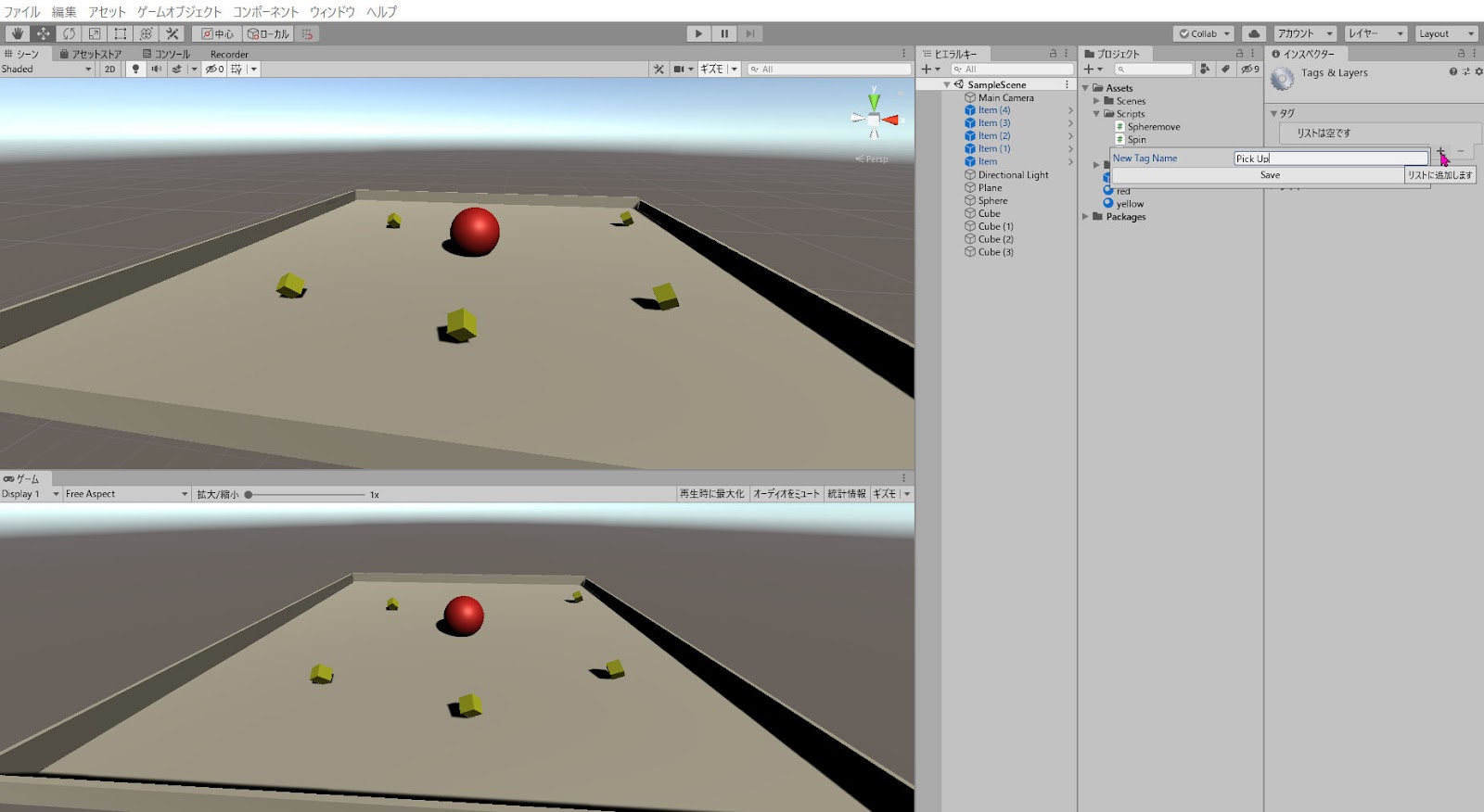Toggle オーディオをミュート button
This screenshot has width=1484, height=812.
coord(787,494)
